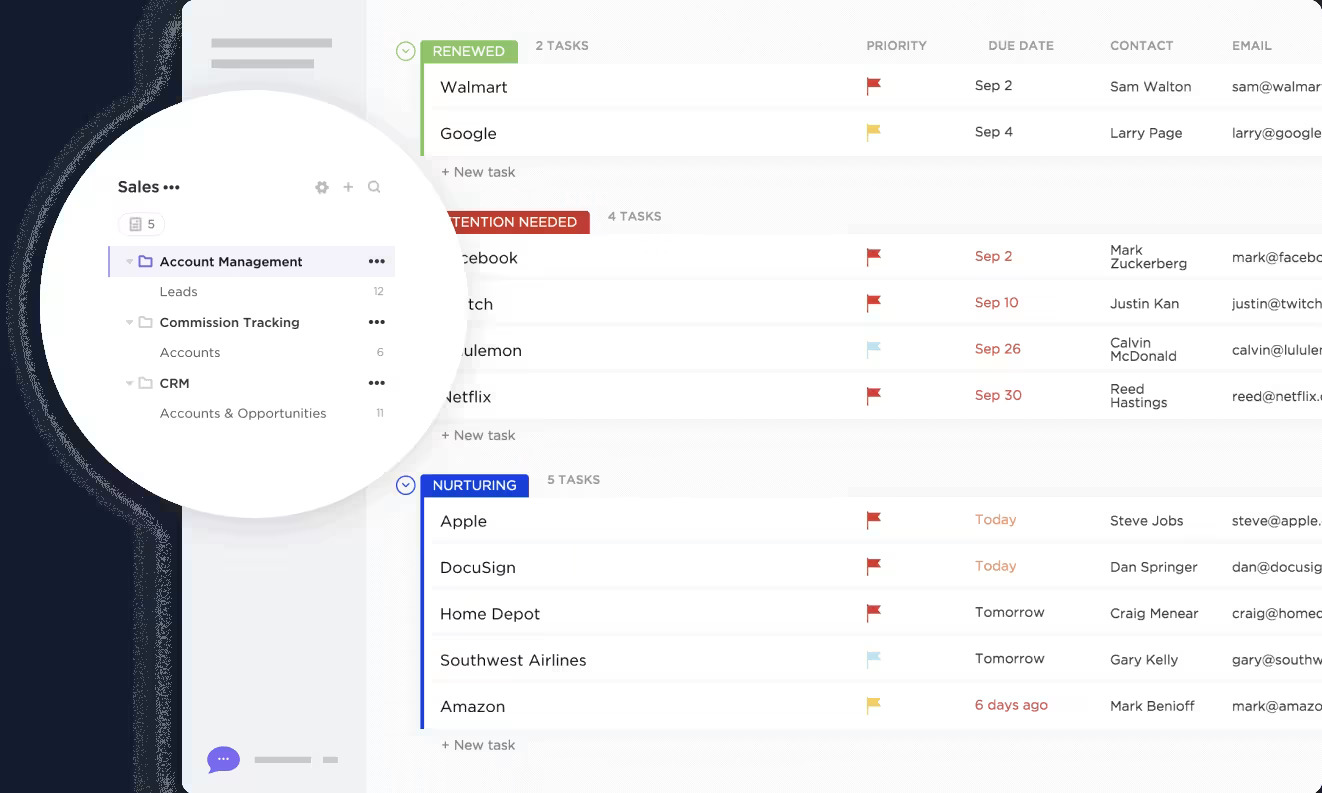The height and width of the screenshot is (793, 1322).
Task: Add a new task under Renewed group
Action: [479, 172]
